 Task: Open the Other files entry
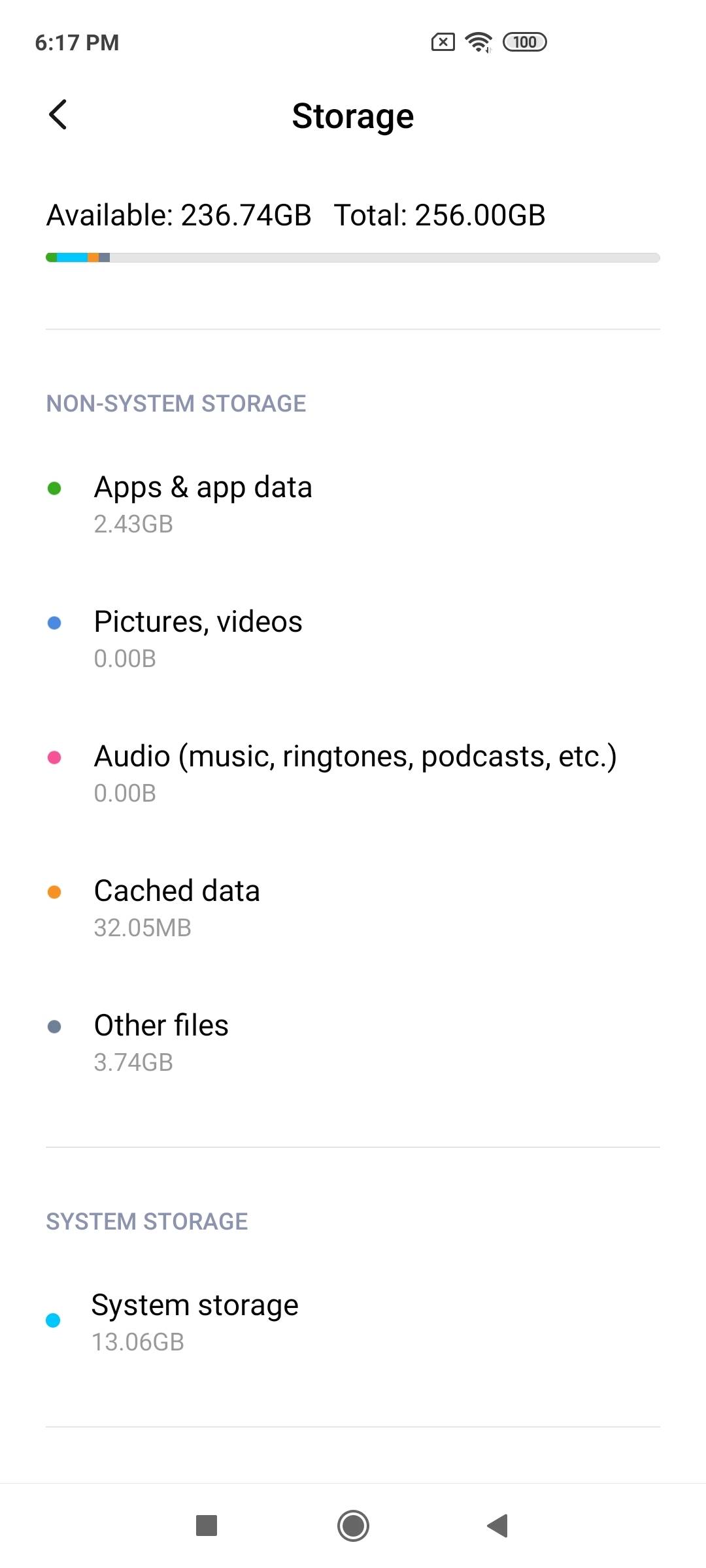tap(161, 1042)
